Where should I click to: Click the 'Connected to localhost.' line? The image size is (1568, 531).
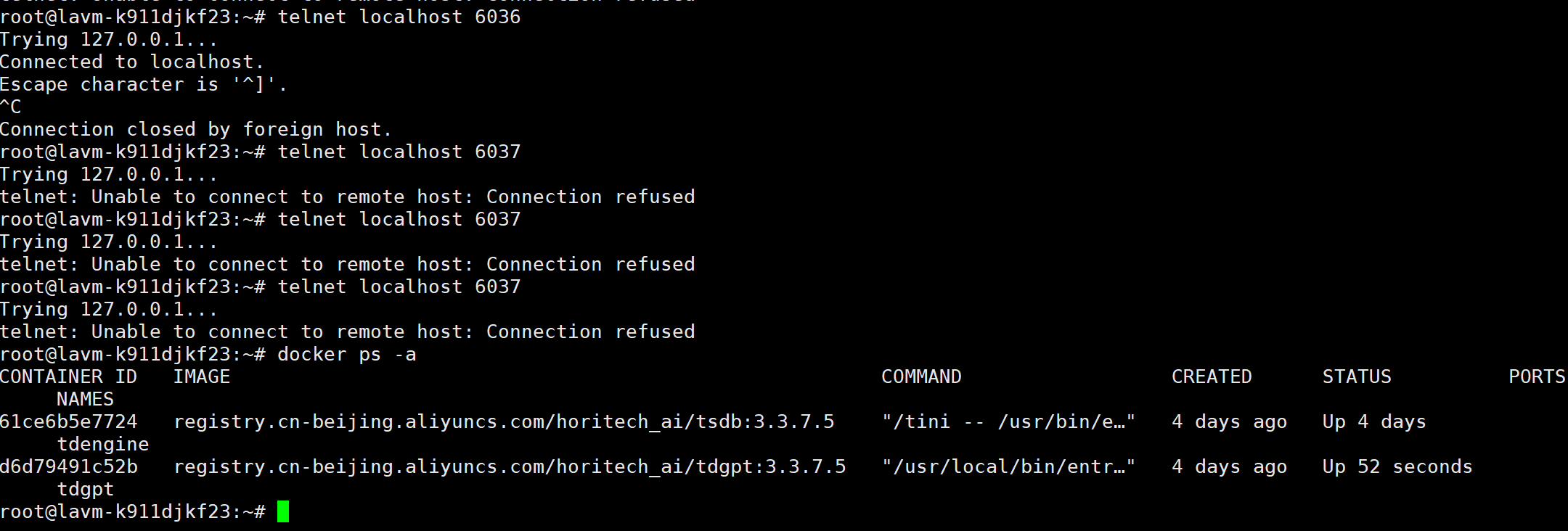pyautogui.click(x=132, y=62)
